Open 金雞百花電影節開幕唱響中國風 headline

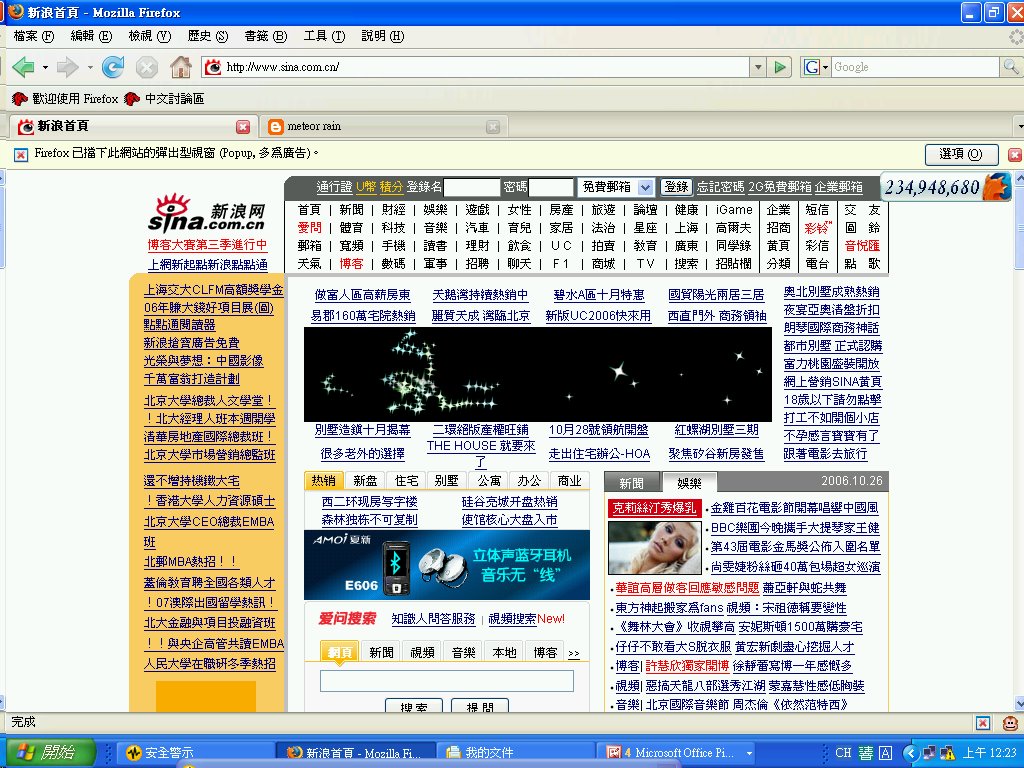pos(795,507)
